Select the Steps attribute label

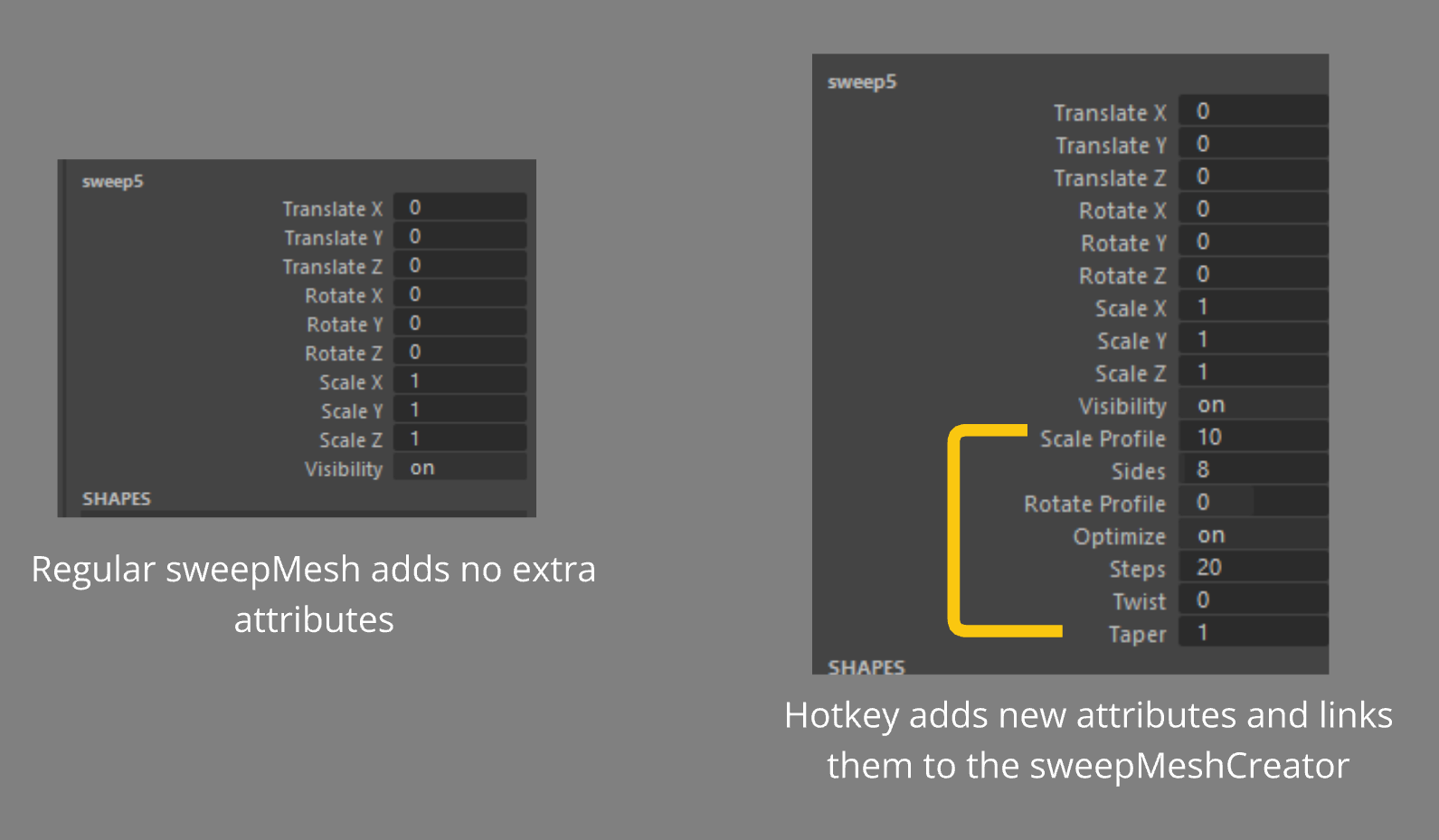[1137, 569]
